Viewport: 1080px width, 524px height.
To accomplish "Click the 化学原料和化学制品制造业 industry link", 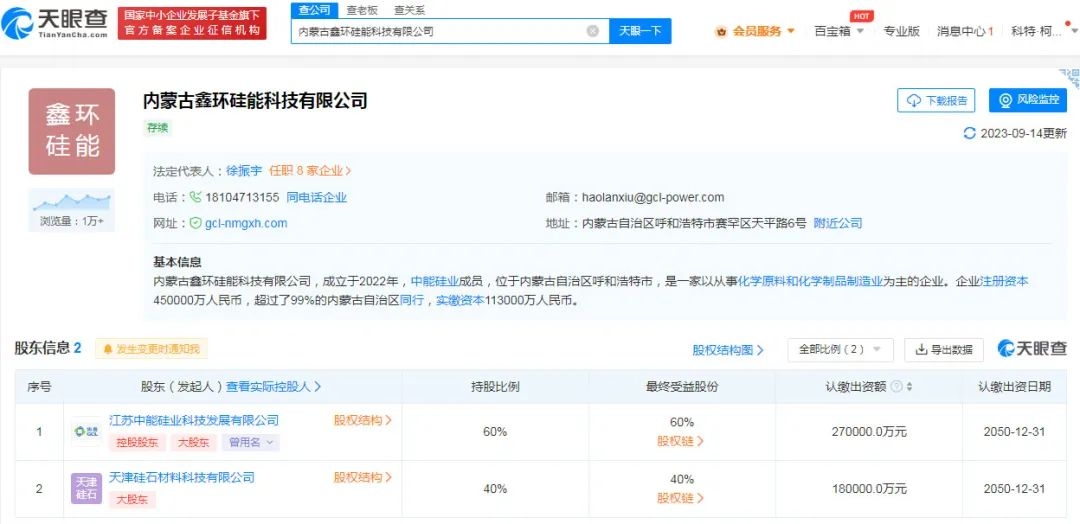I will [810, 282].
